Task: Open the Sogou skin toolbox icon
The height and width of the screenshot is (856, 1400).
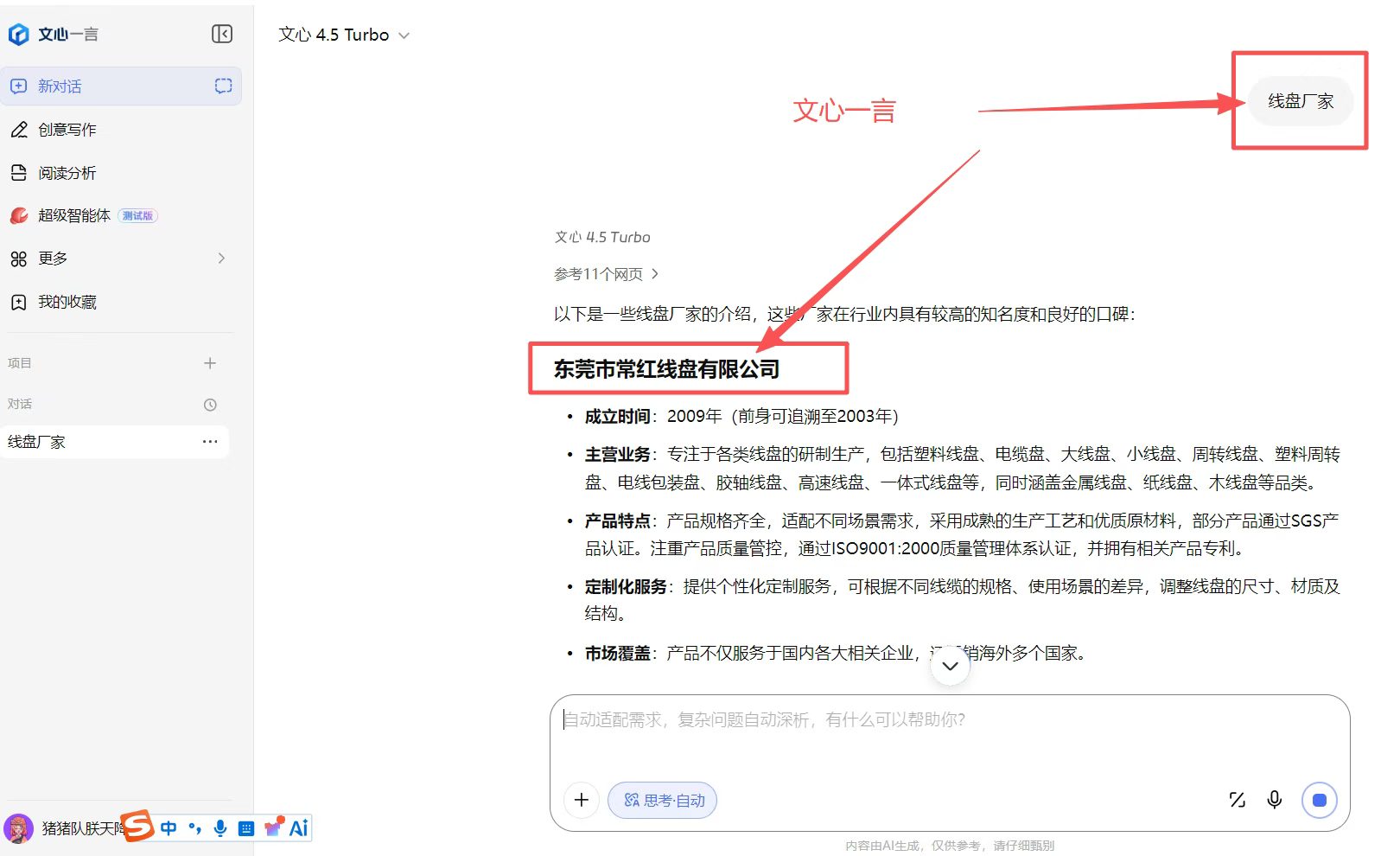Action: tap(274, 827)
